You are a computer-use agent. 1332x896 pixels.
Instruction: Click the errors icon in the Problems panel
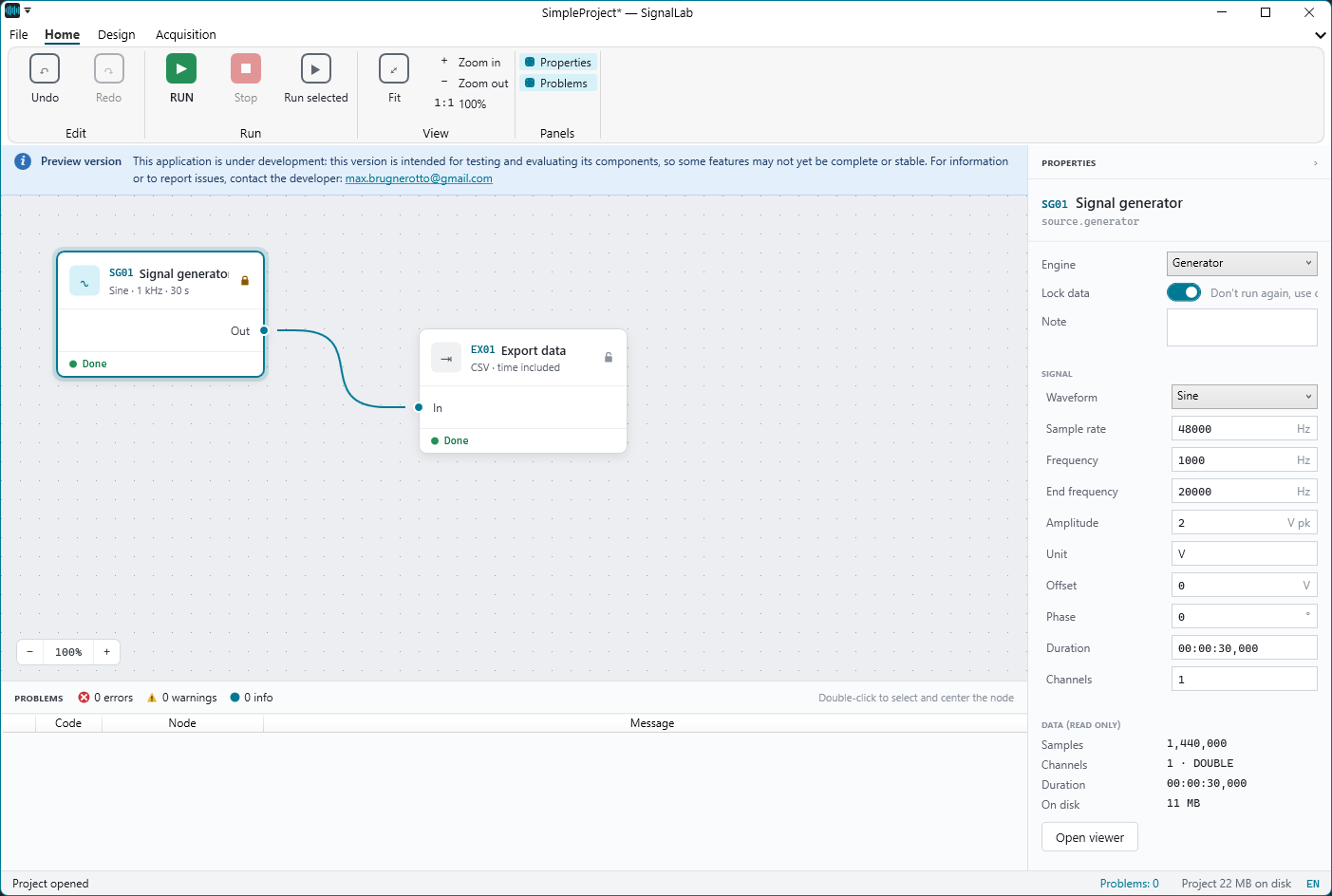(x=84, y=698)
